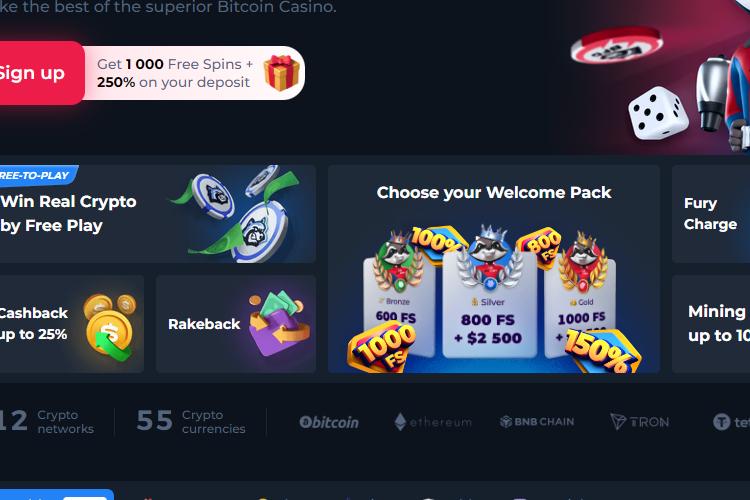The width and height of the screenshot is (750, 500).
Task: Open Win Real Crypto by Free Play card
Action: click(x=157, y=214)
